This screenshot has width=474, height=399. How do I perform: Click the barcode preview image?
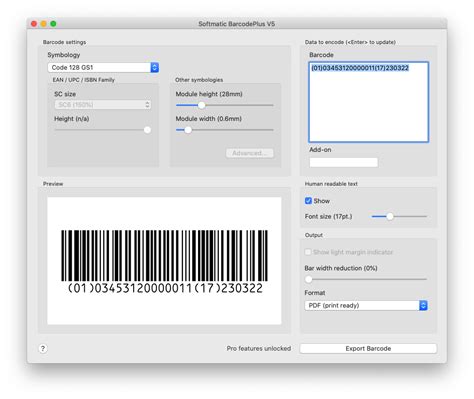click(164, 261)
